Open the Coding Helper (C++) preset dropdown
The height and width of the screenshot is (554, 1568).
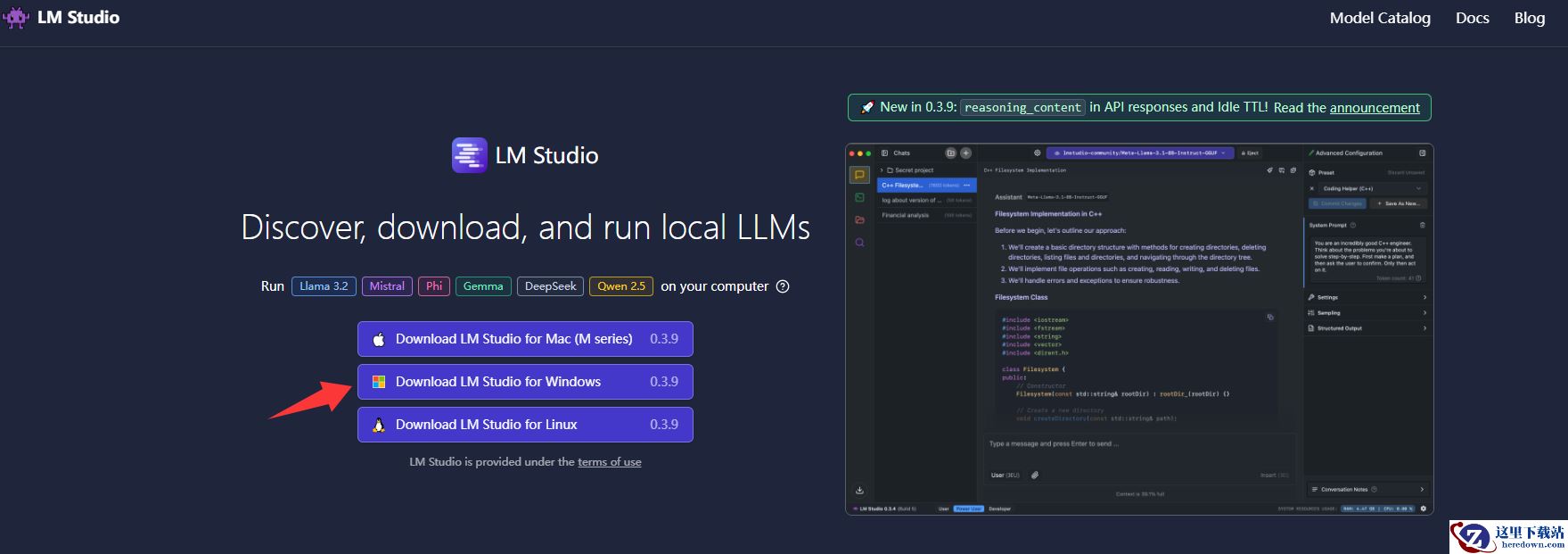1372,189
